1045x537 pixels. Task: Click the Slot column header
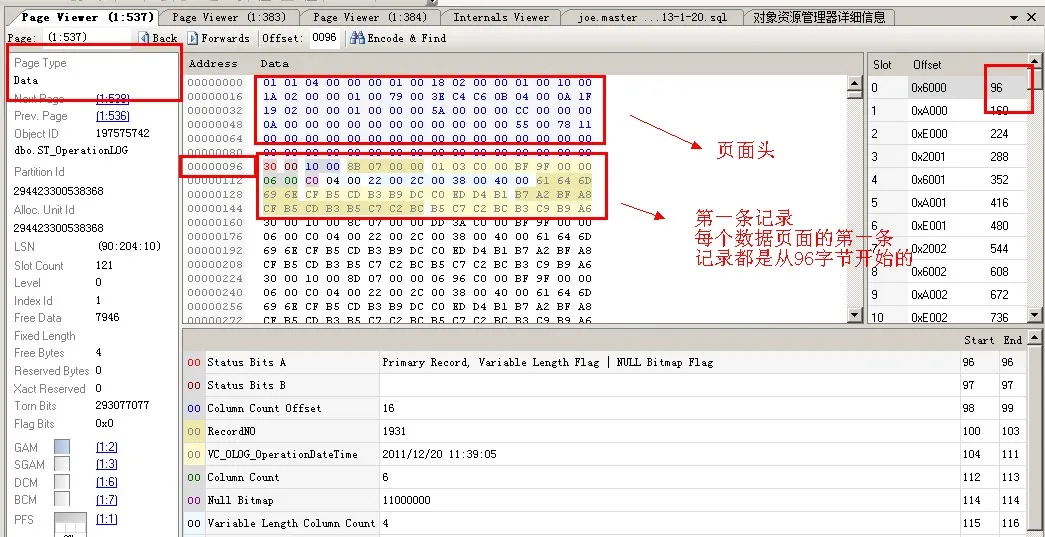click(x=882, y=65)
